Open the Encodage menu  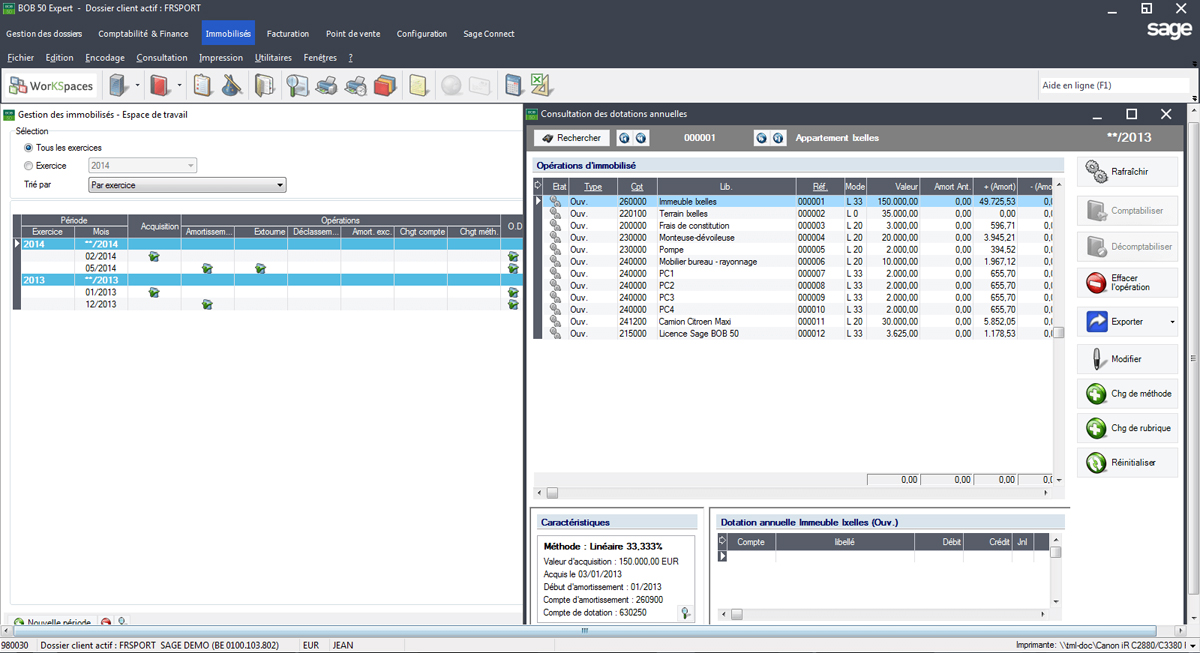point(105,58)
